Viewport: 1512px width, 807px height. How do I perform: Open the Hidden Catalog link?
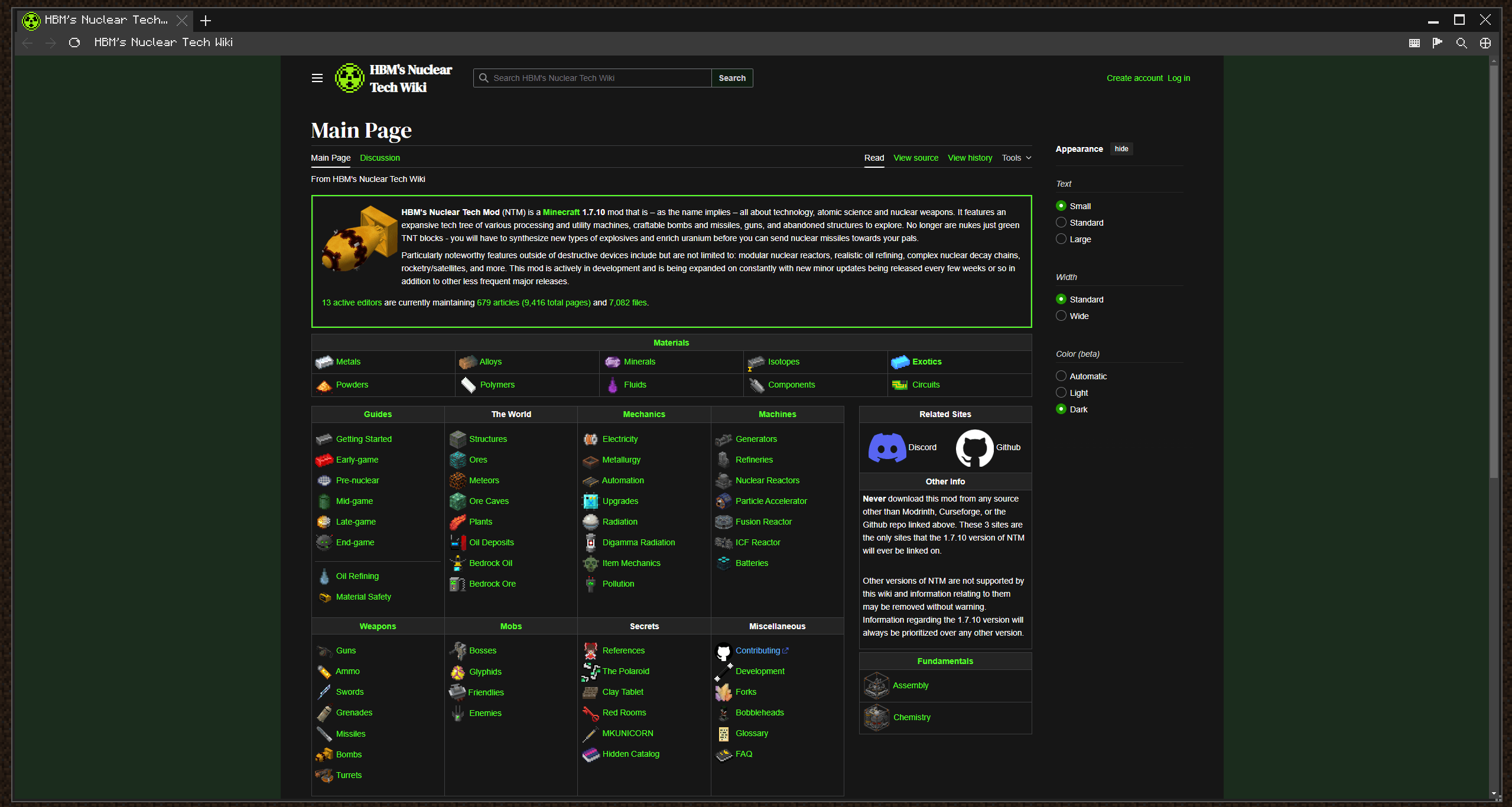[x=631, y=754]
